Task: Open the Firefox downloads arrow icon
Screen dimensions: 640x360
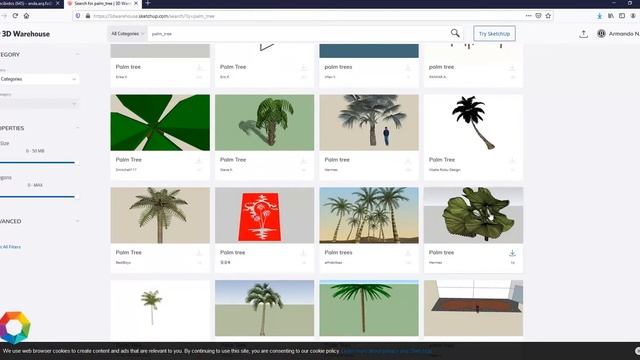Action: [x=599, y=16]
